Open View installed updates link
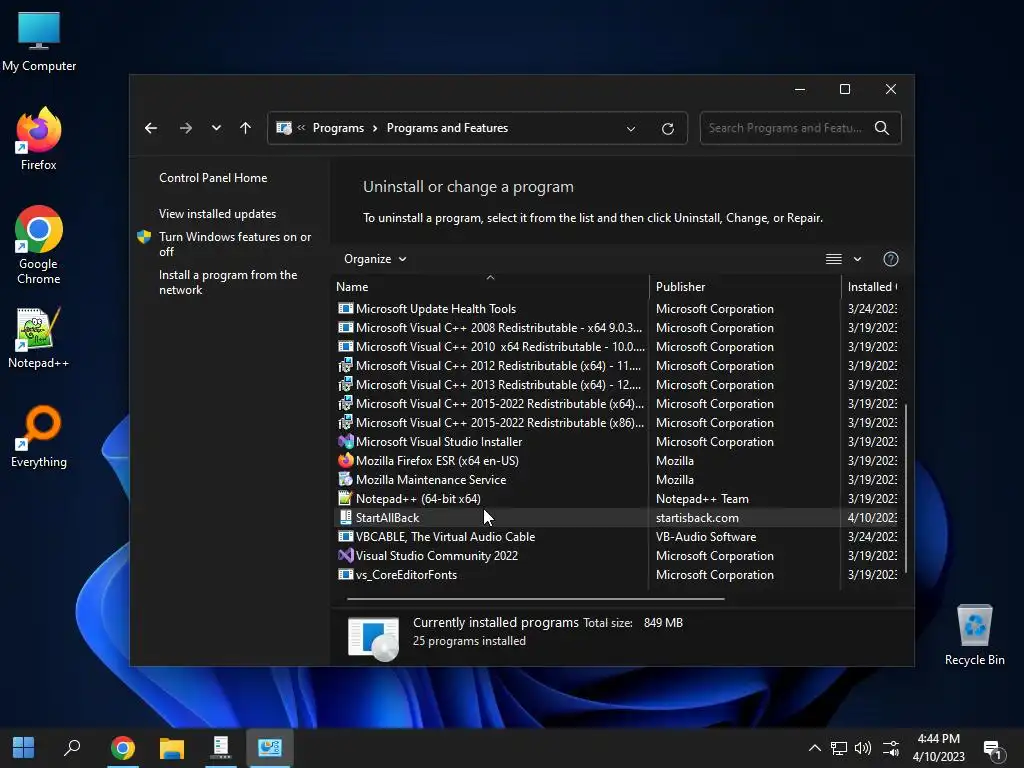1024x768 pixels. (x=217, y=214)
